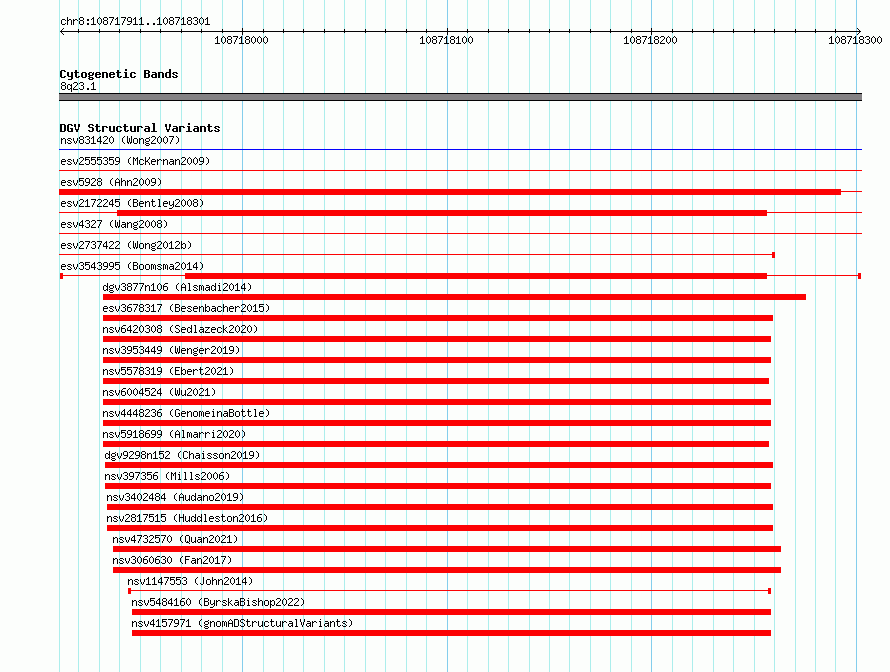
Task: Click the red bar of nsv397356 (Mills2006)
Action: 438,486
